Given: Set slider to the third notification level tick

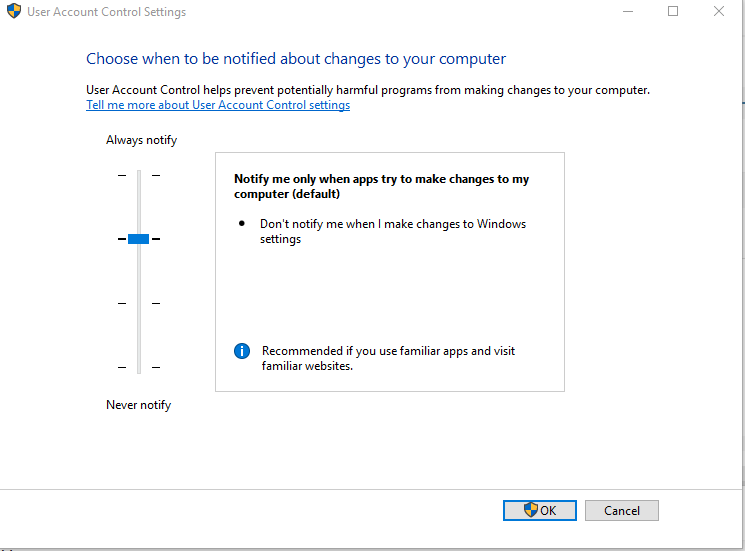Looking at the screenshot, I should pos(139,303).
